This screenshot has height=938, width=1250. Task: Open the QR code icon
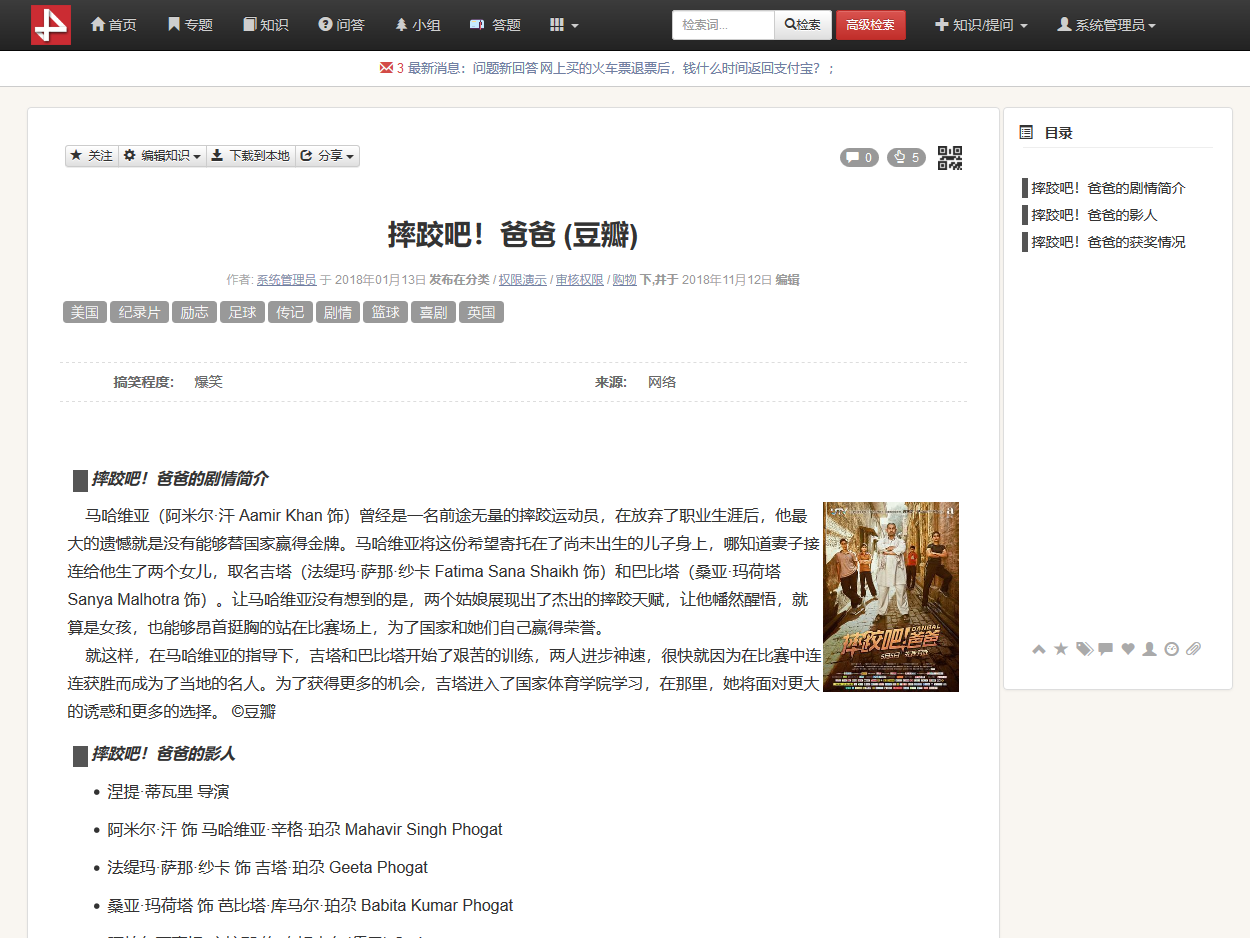click(949, 157)
